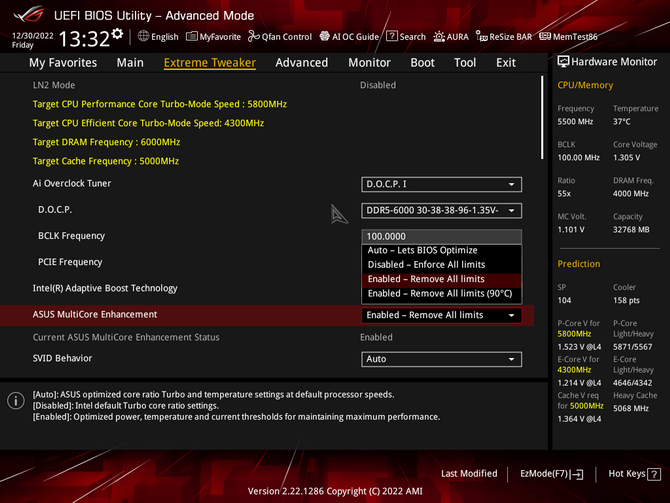Click the BCLK Frequency value field

click(441, 236)
